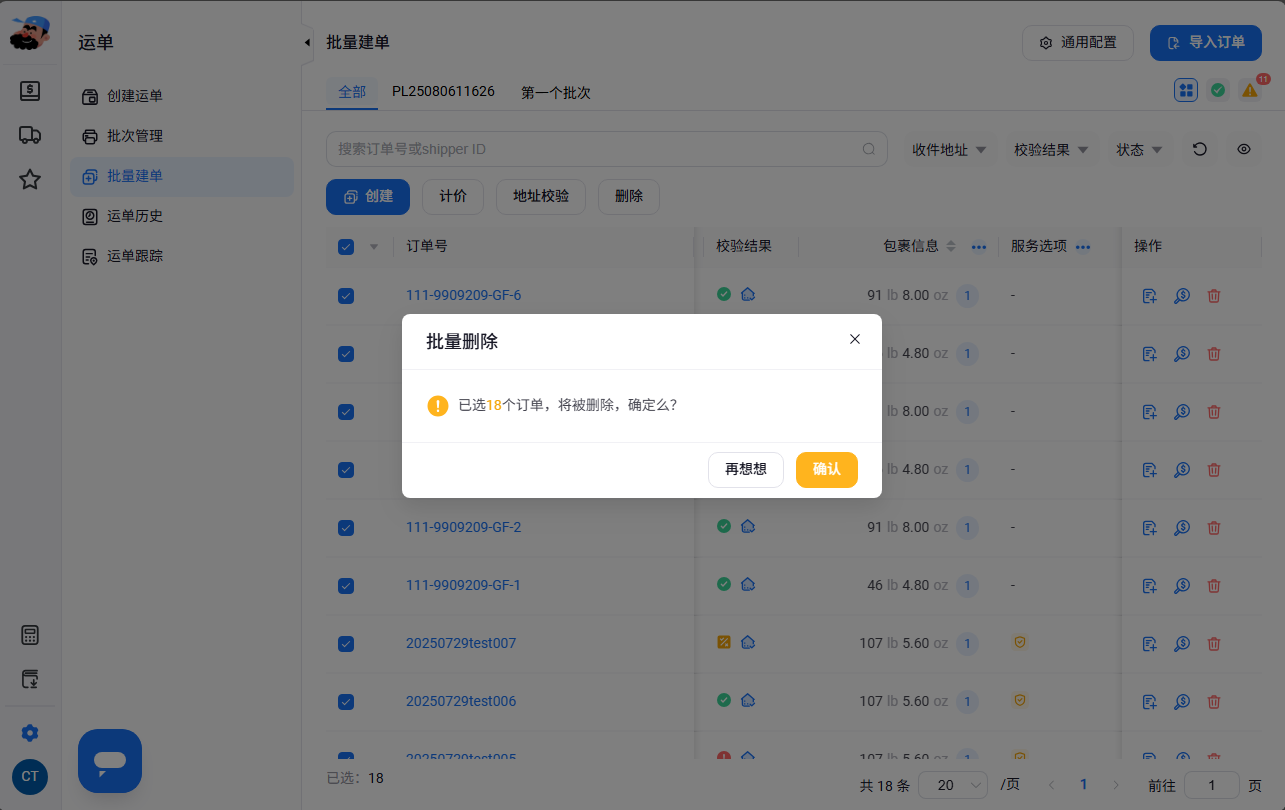Open the 校验结果 filter dropdown

(x=1051, y=149)
